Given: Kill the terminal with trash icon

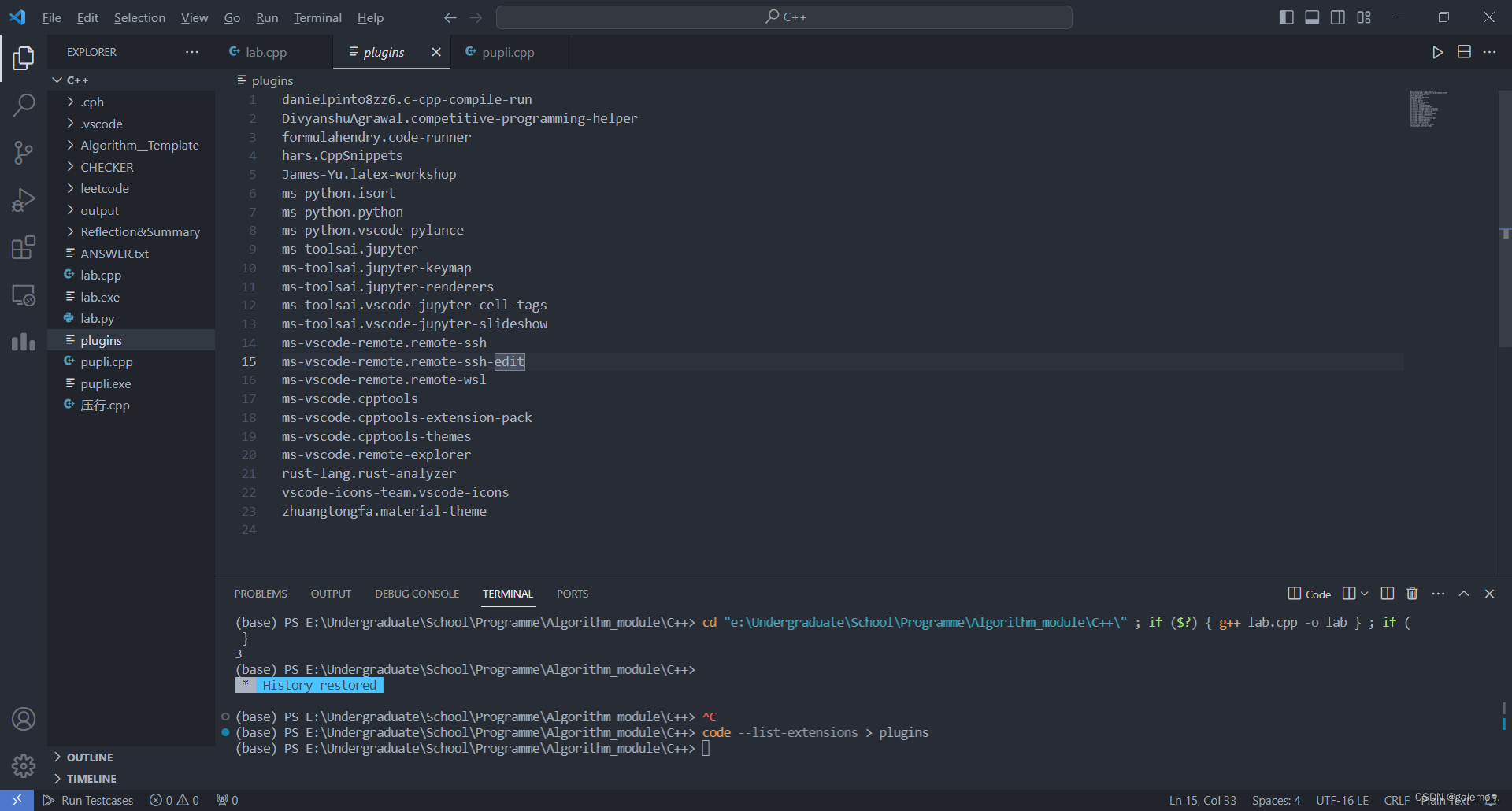Looking at the screenshot, I should coord(1412,594).
